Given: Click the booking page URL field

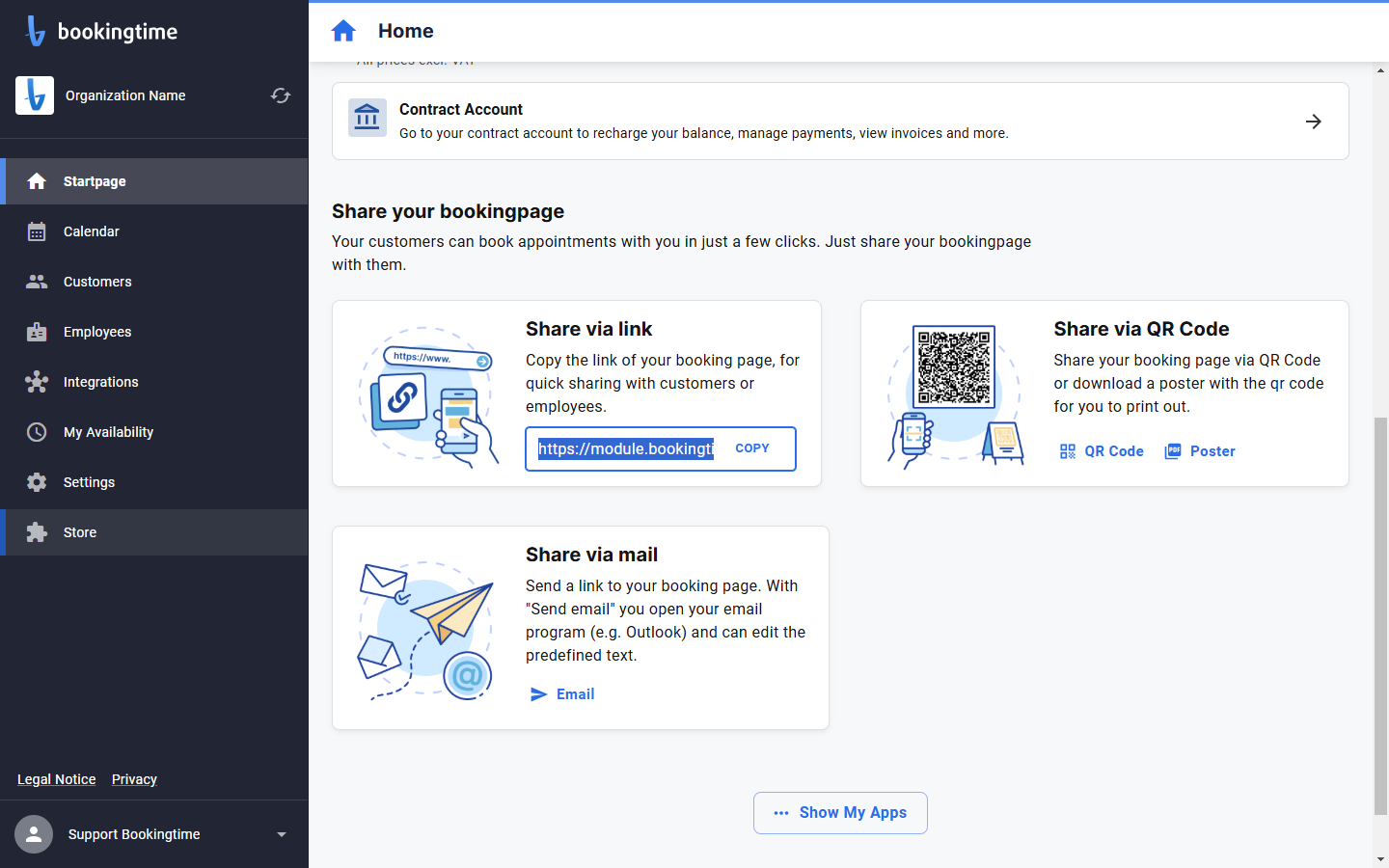Looking at the screenshot, I should pos(626,448).
